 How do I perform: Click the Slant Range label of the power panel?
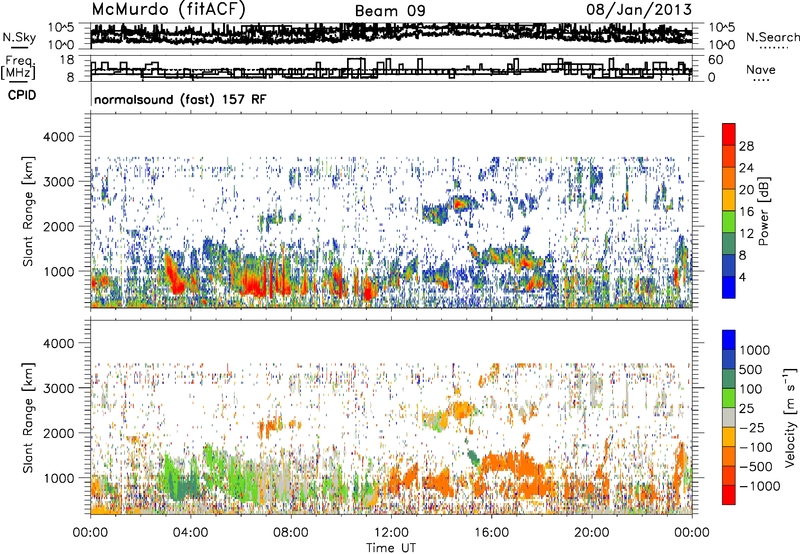pyautogui.click(x=28, y=211)
